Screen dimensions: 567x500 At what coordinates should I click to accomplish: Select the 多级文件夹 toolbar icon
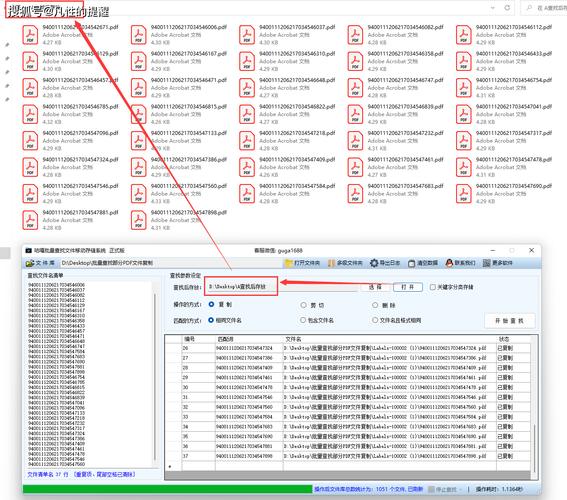tap(331, 263)
